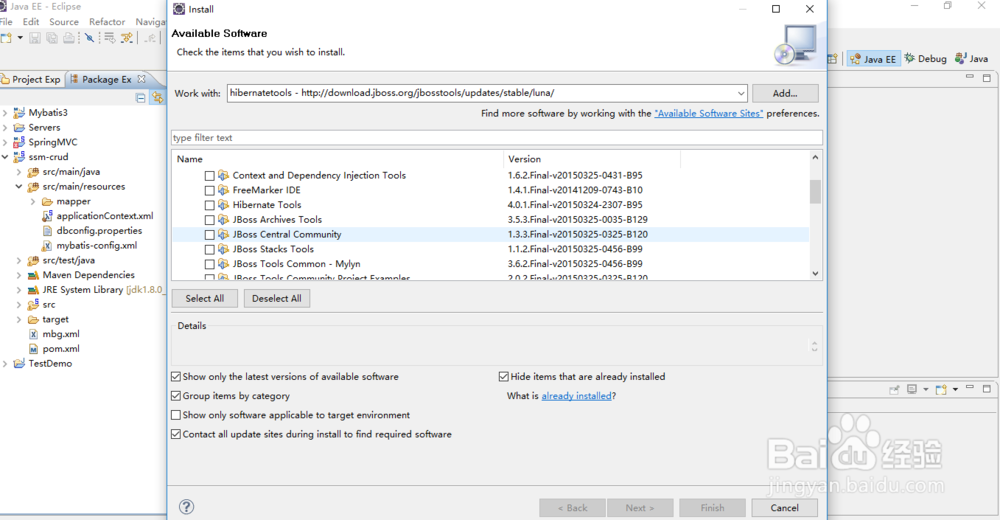The height and width of the screenshot is (520, 1000).
Task: Check the JBoss Archives Tools checkbox
Action: pyautogui.click(x=209, y=219)
